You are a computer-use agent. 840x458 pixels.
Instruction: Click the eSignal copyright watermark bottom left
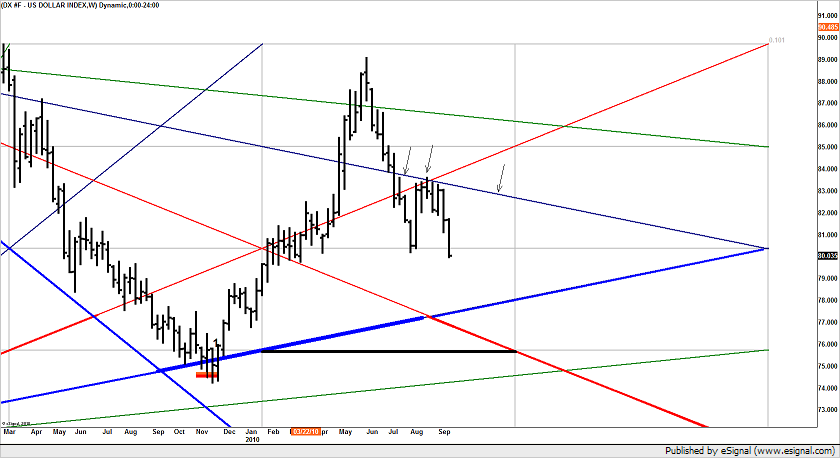[18, 423]
